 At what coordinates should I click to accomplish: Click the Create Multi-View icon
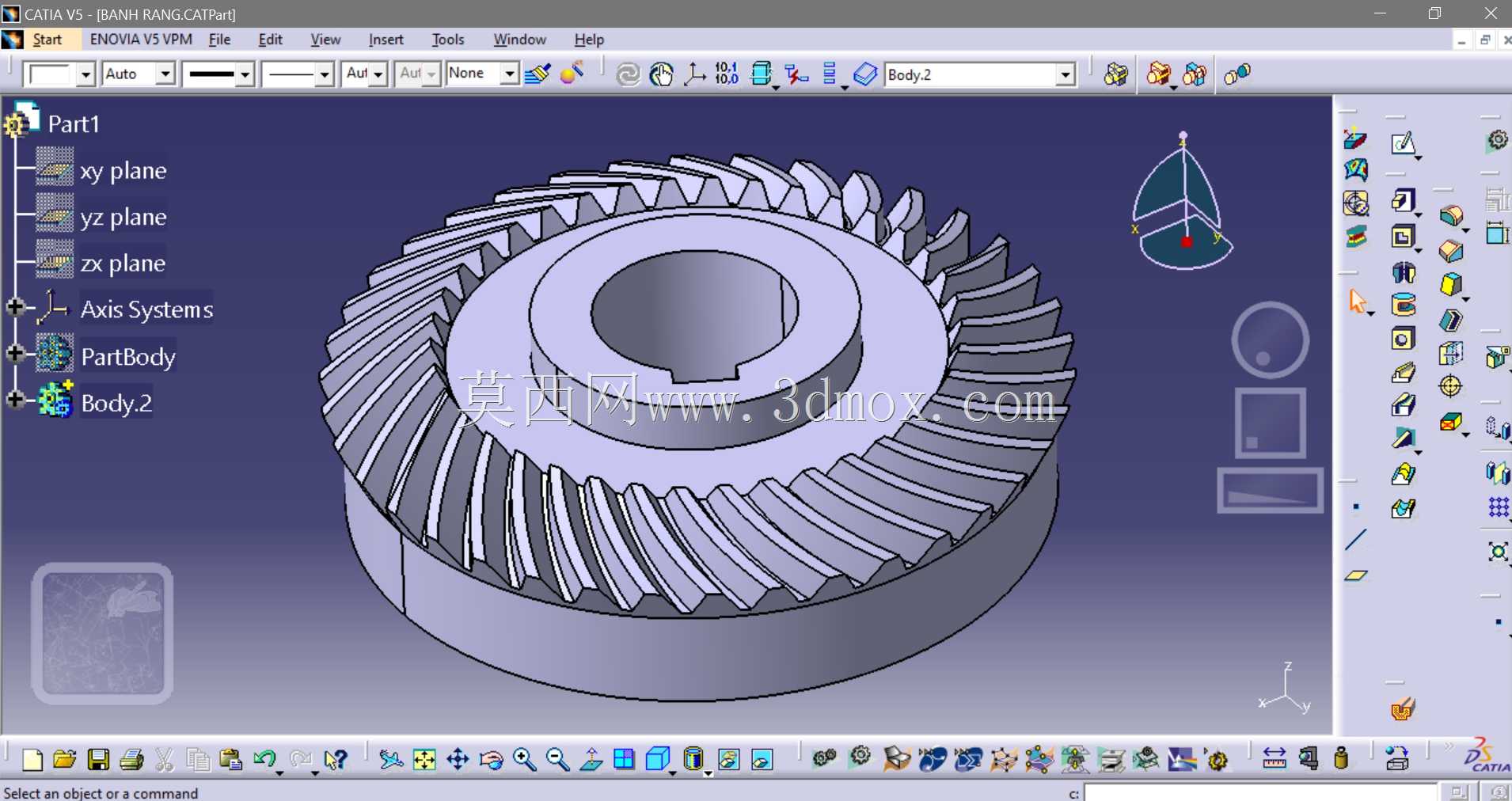(x=624, y=760)
